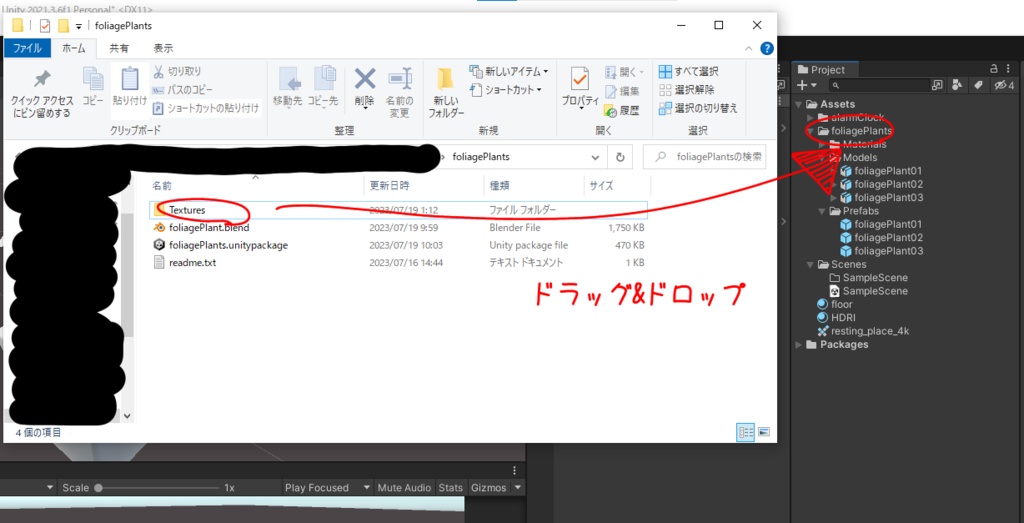Screen dimensions: 1024x523
Task: Toggle the Unity Project panel lock
Action: pos(994,69)
